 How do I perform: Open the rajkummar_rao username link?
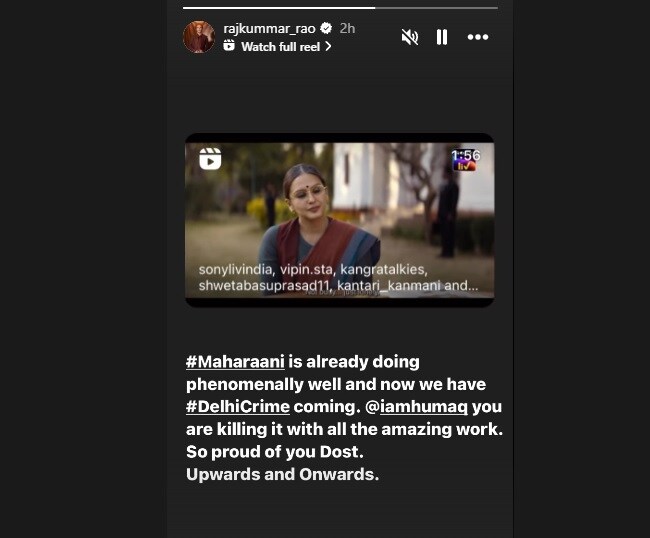pos(269,29)
